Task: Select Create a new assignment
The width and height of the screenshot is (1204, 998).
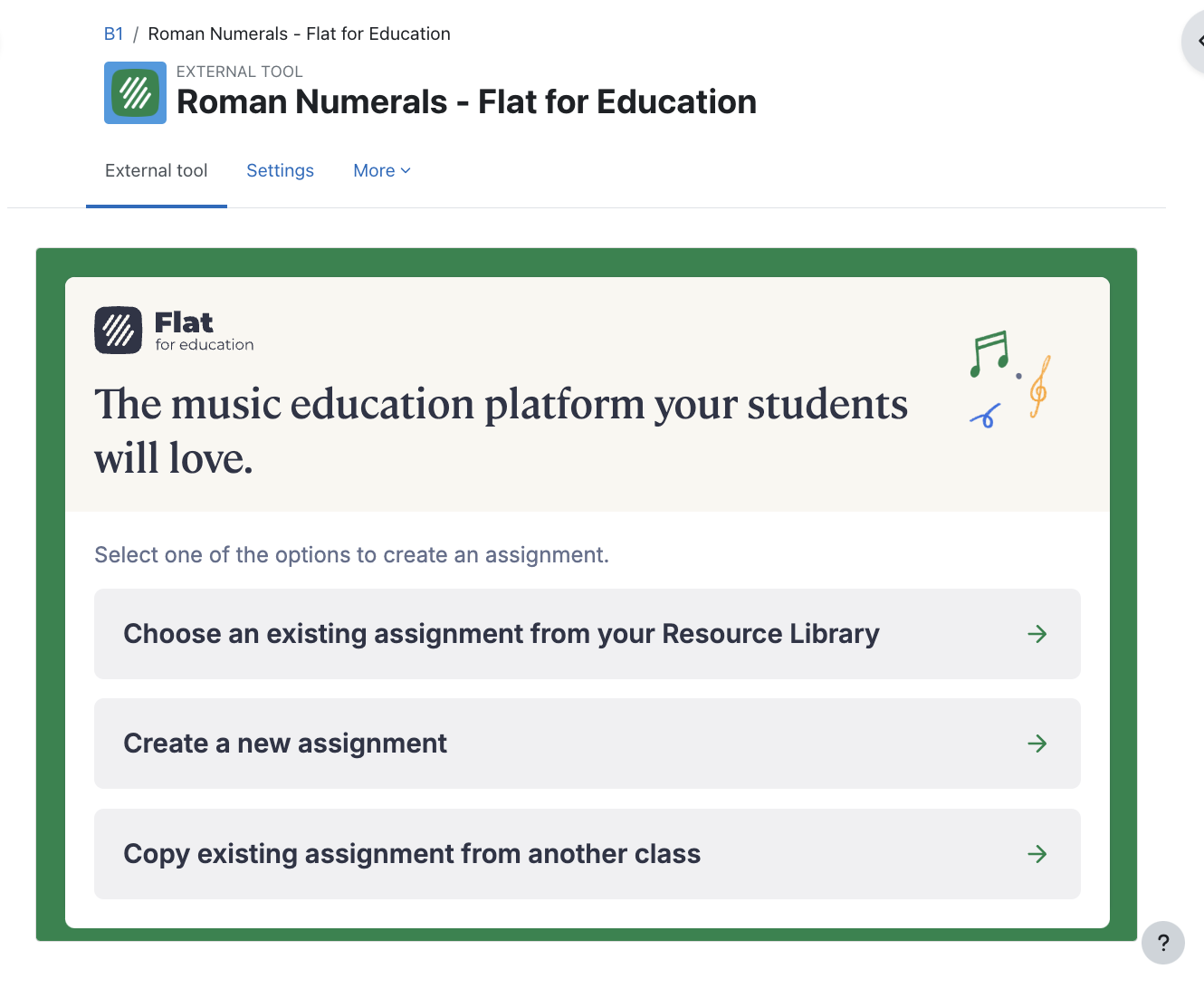Action: 285,744
